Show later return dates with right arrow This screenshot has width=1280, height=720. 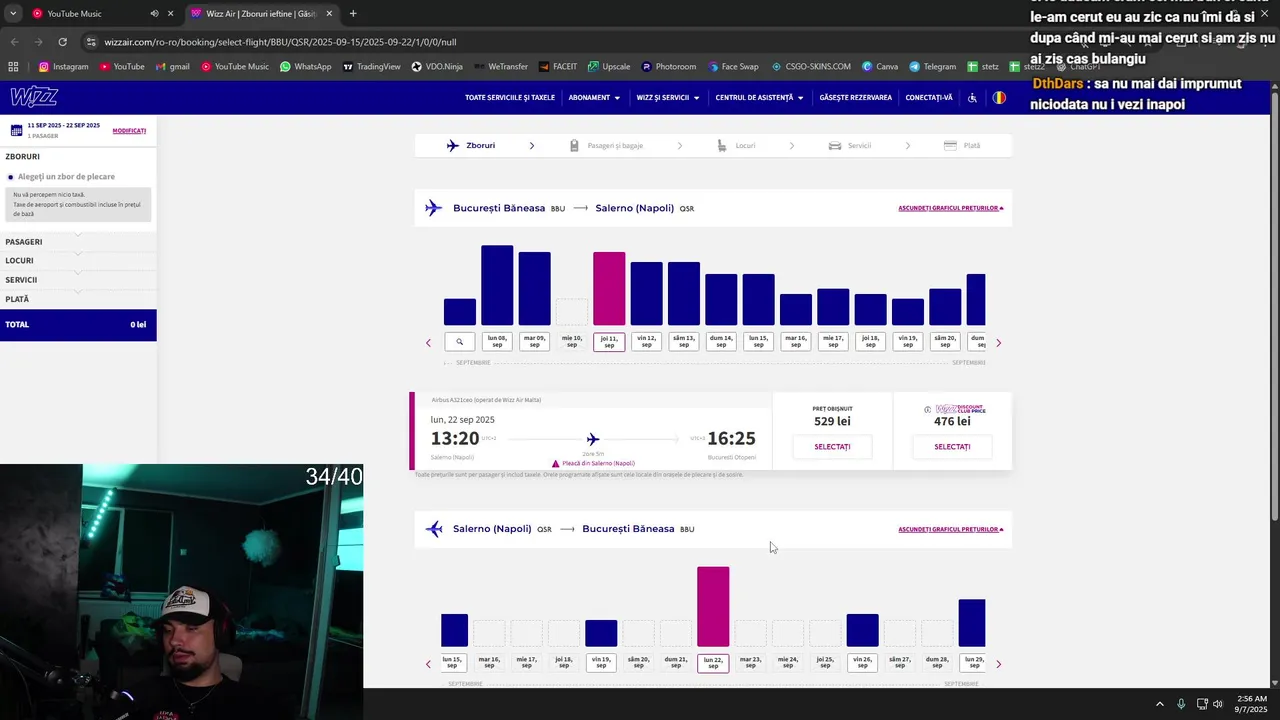[x=998, y=664]
